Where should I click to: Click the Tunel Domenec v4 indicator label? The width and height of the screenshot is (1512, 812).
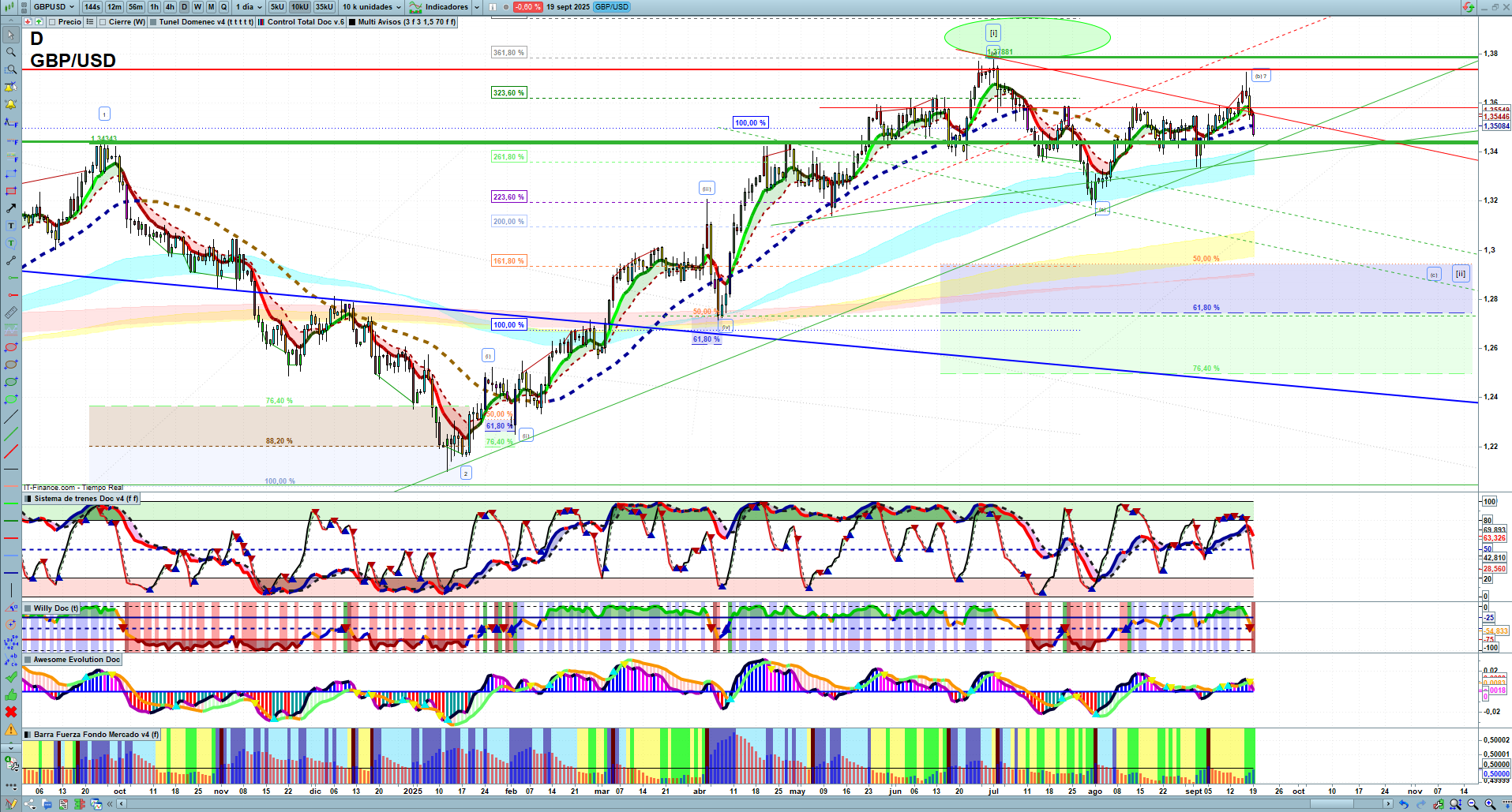click(205, 22)
